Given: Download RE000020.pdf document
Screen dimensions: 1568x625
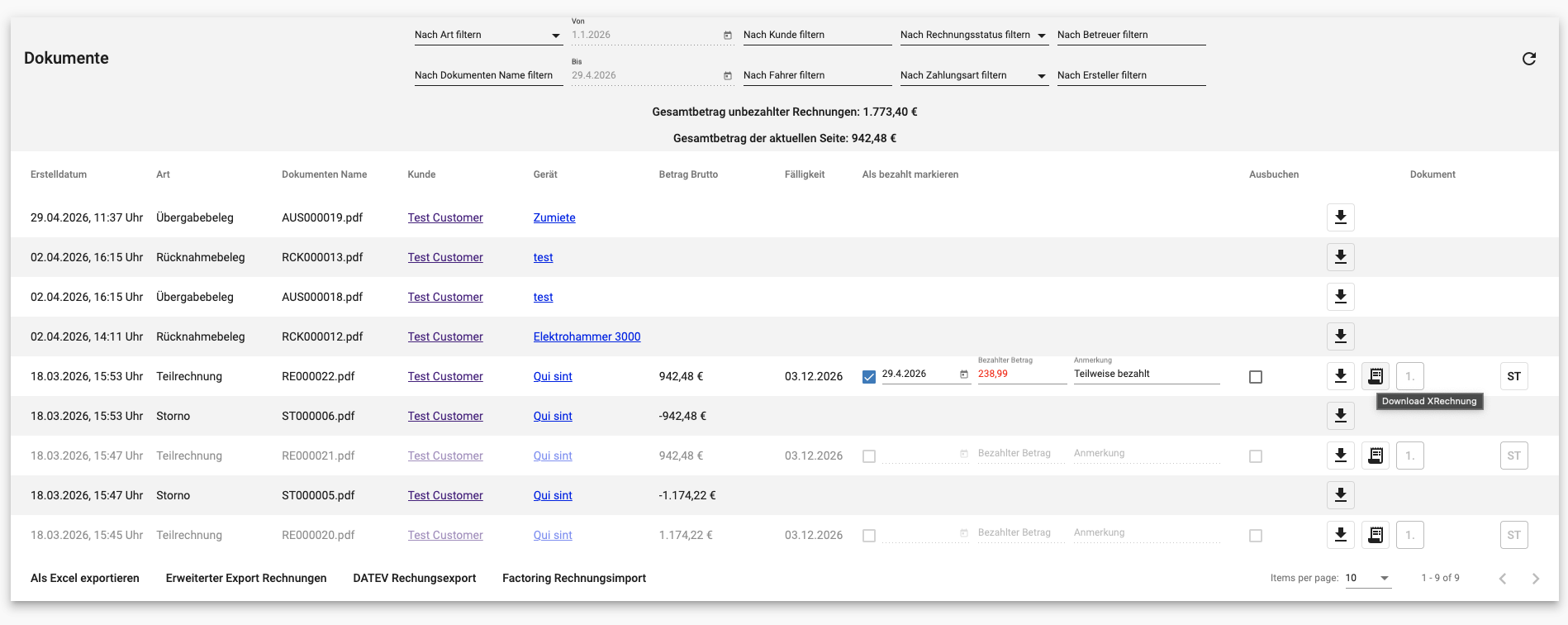Looking at the screenshot, I should pyautogui.click(x=1341, y=535).
